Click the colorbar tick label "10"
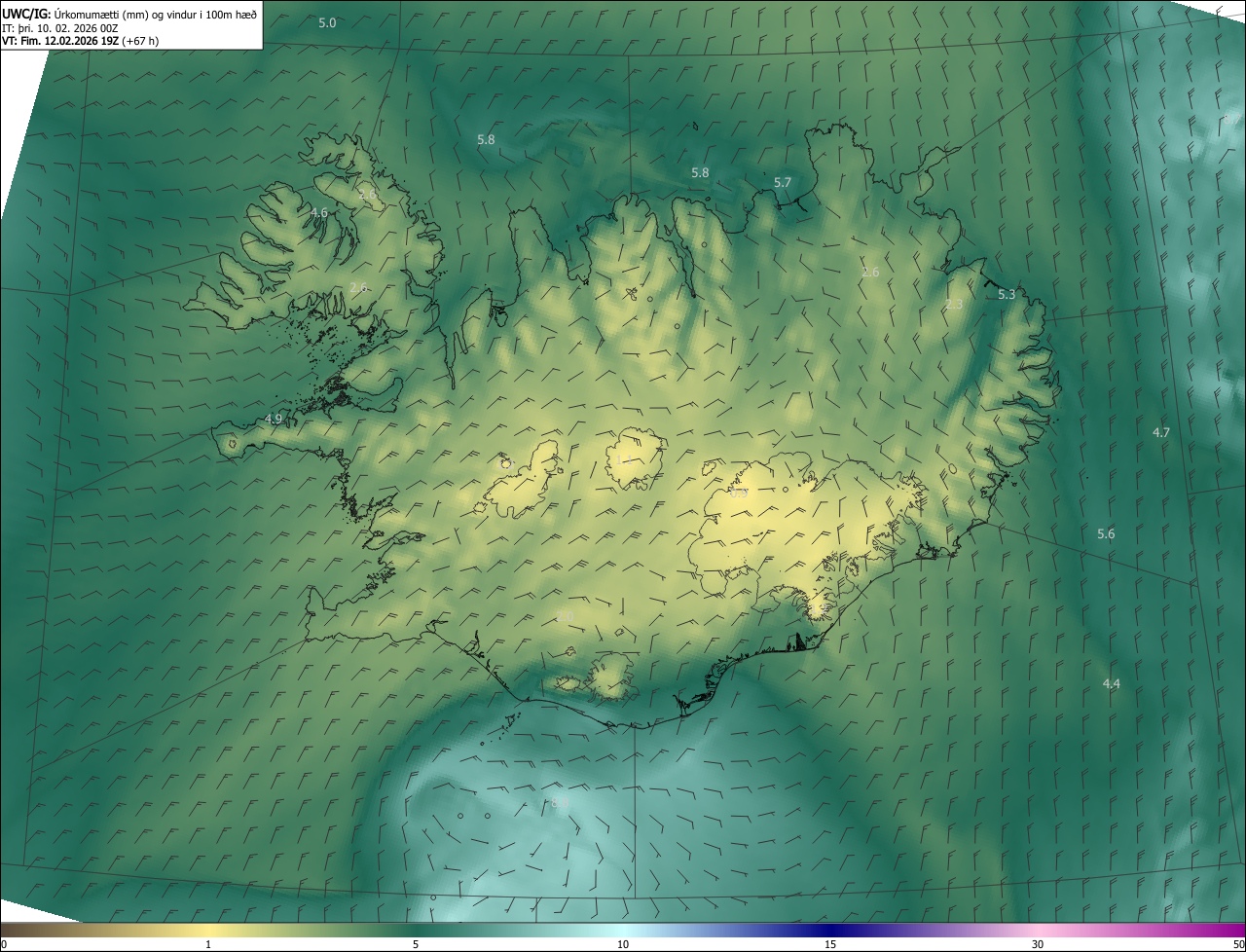The height and width of the screenshot is (952, 1246). coord(623,944)
